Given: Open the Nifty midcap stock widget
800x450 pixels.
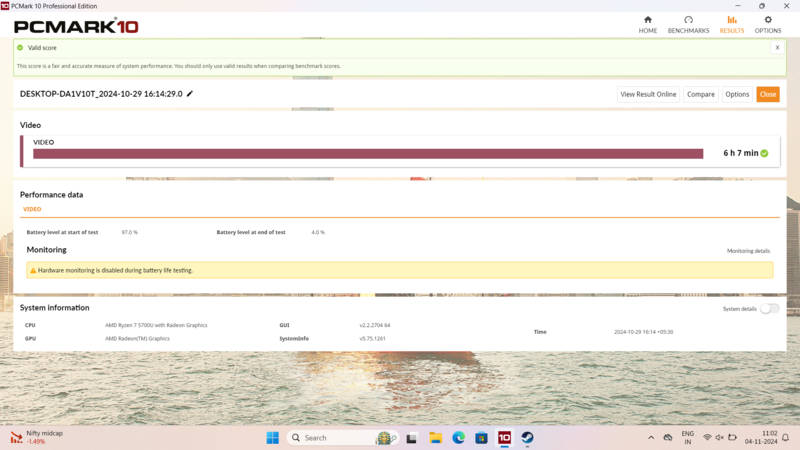Looking at the screenshot, I should point(37,437).
